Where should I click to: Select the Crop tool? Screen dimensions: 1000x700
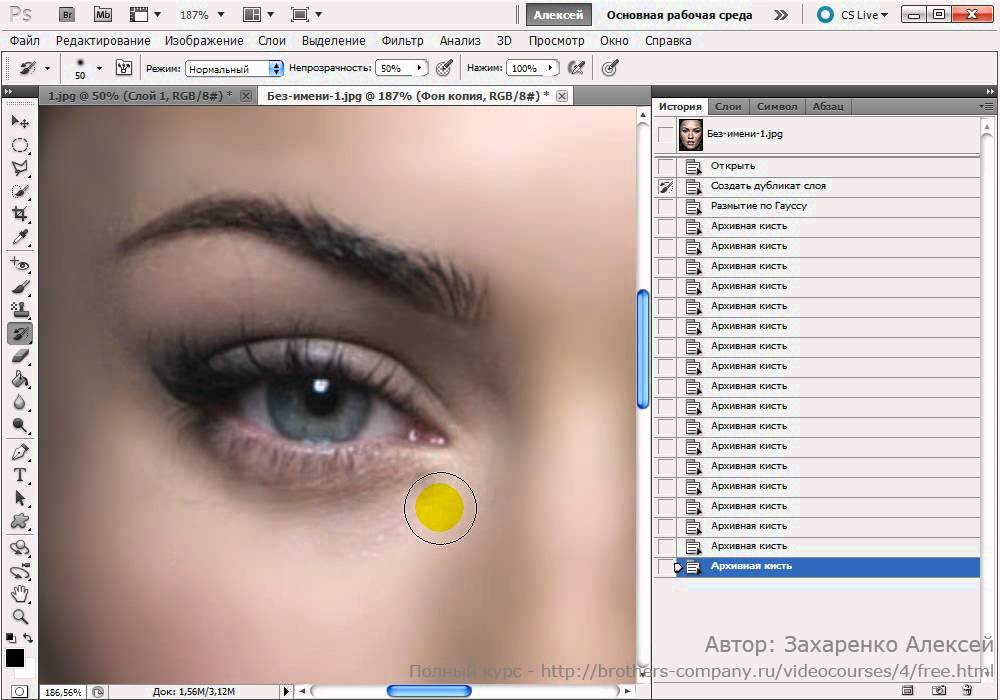[19, 214]
